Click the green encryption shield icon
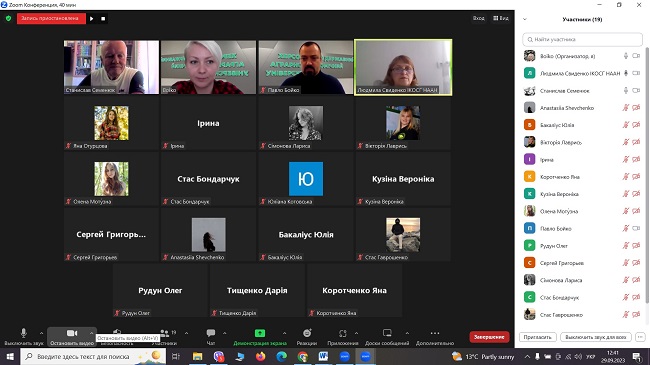650x365 pixels. coord(8,18)
